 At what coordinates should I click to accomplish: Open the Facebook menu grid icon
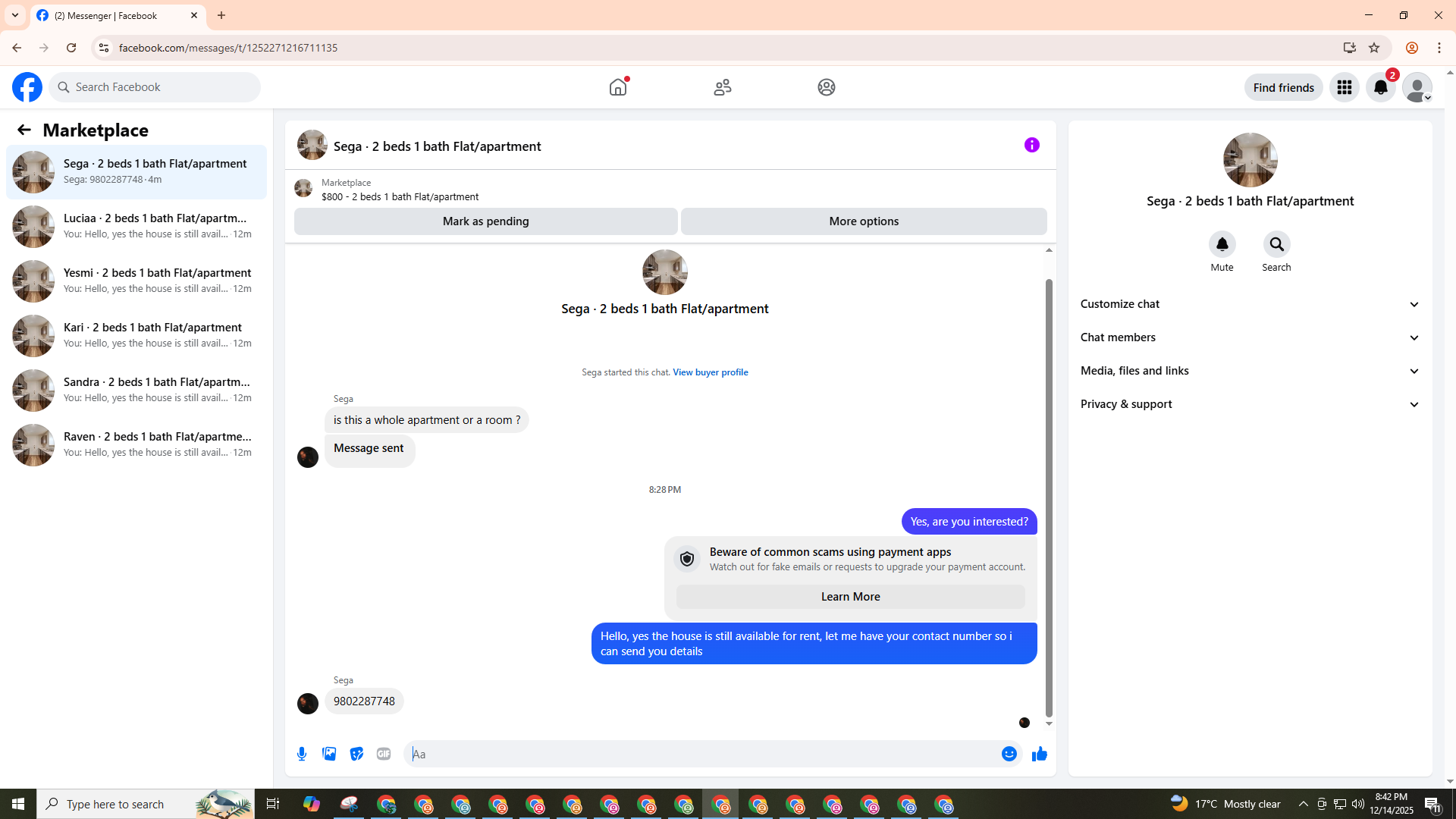[x=1344, y=87]
